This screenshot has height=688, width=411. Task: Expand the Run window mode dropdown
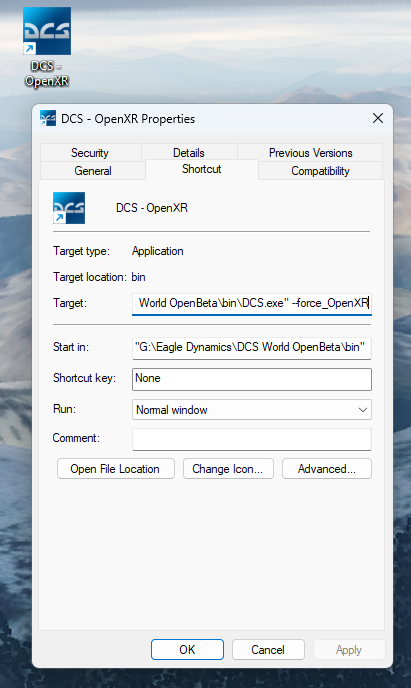coord(252,410)
